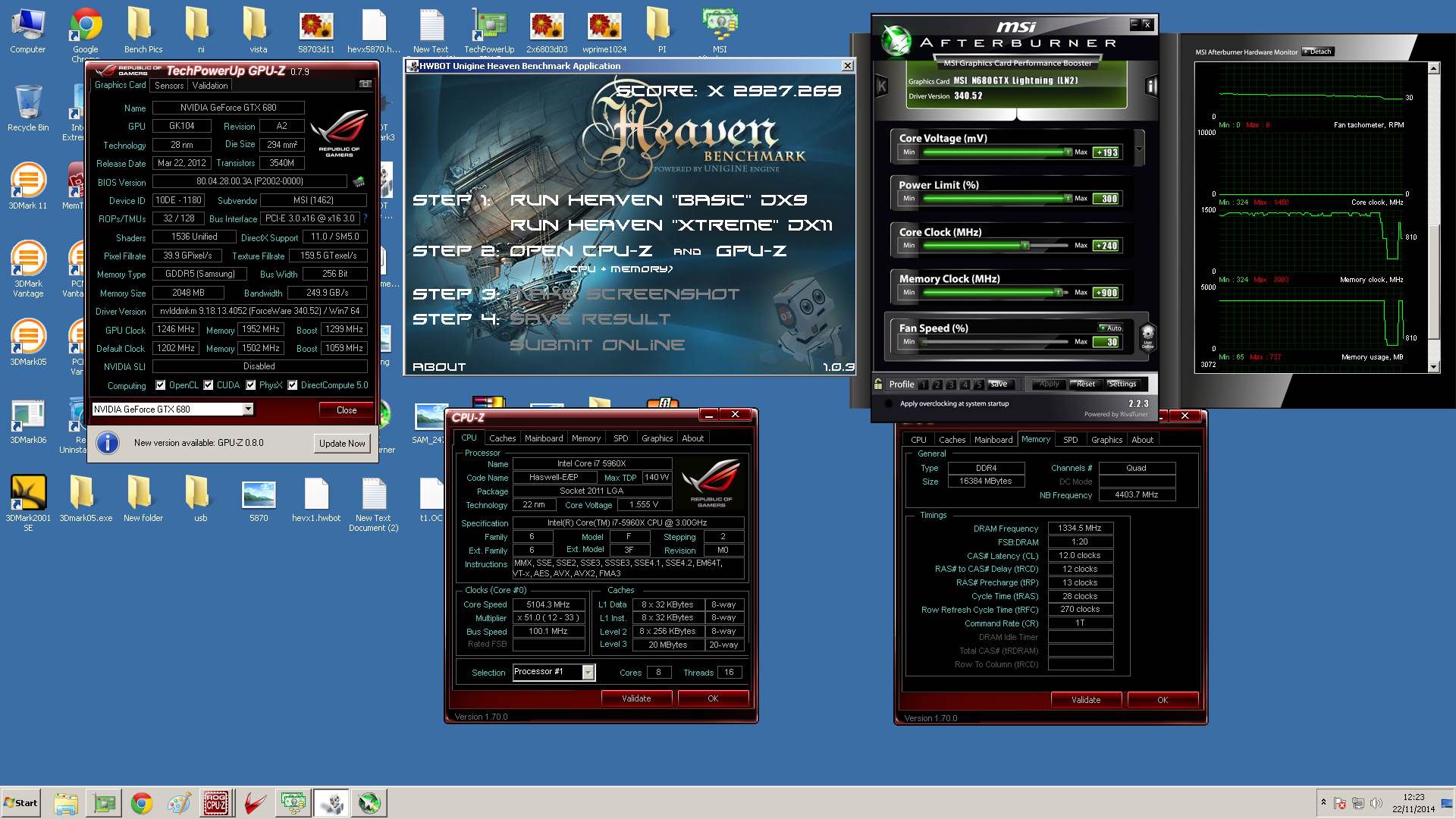Open the hevx1.hwbot file on desktop
The image size is (1456, 819).
pos(316,500)
